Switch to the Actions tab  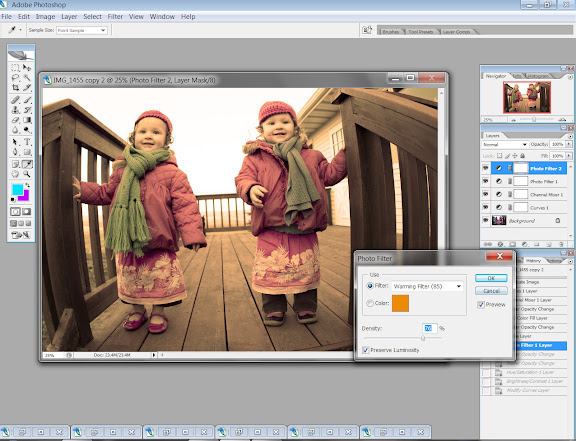click(x=554, y=260)
